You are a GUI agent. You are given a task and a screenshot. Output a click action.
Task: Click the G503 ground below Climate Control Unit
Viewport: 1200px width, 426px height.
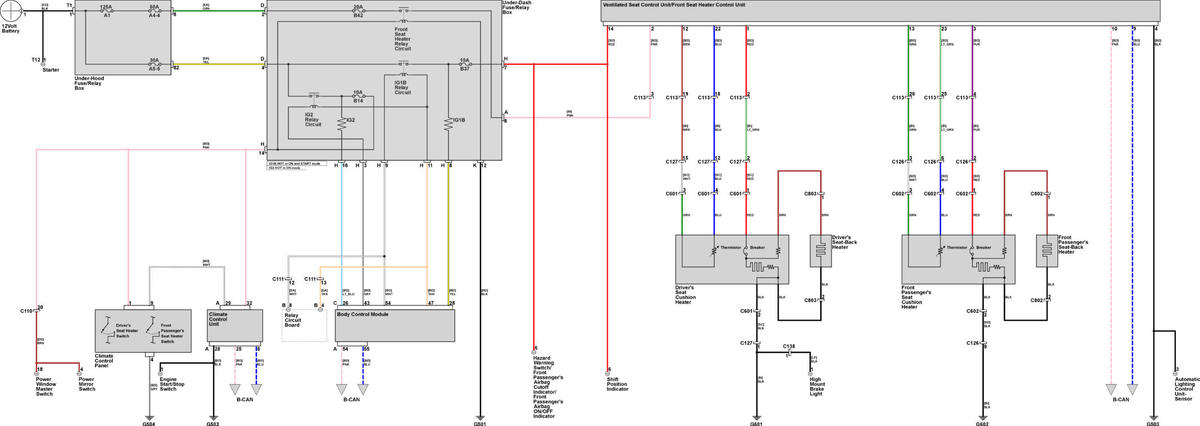(211, 420)
